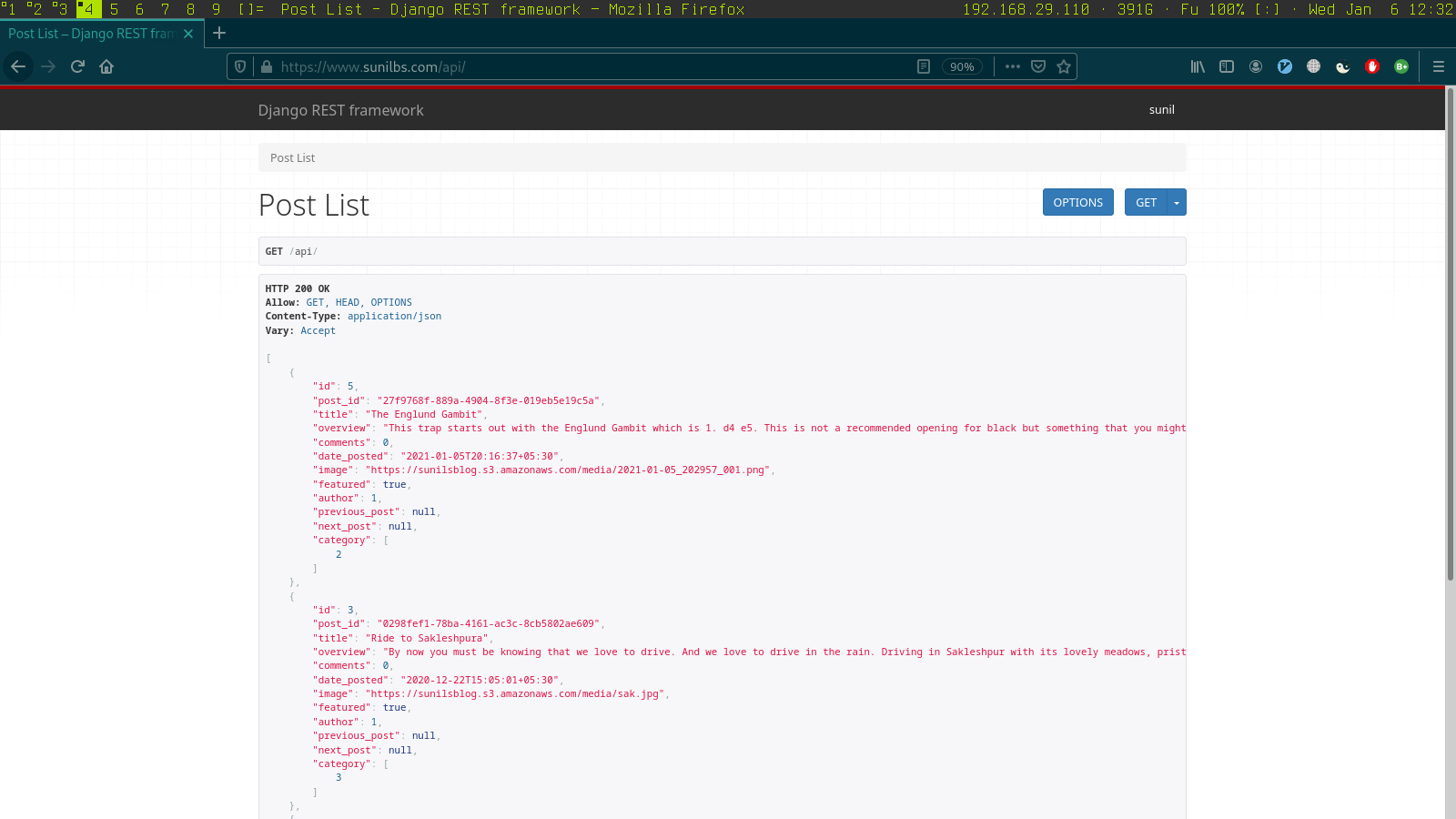Click the yin-yang style extension icon
This screenshot has height=819, width=1456.
tap(1343, 66)
